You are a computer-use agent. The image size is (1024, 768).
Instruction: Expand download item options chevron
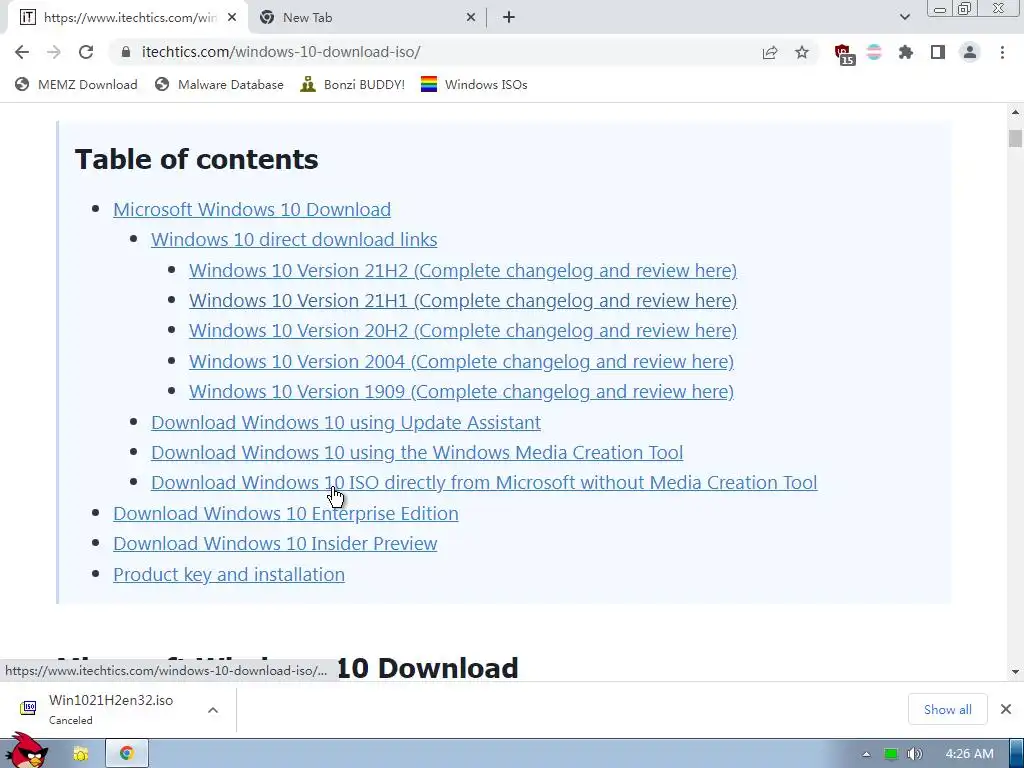(213, 710)
